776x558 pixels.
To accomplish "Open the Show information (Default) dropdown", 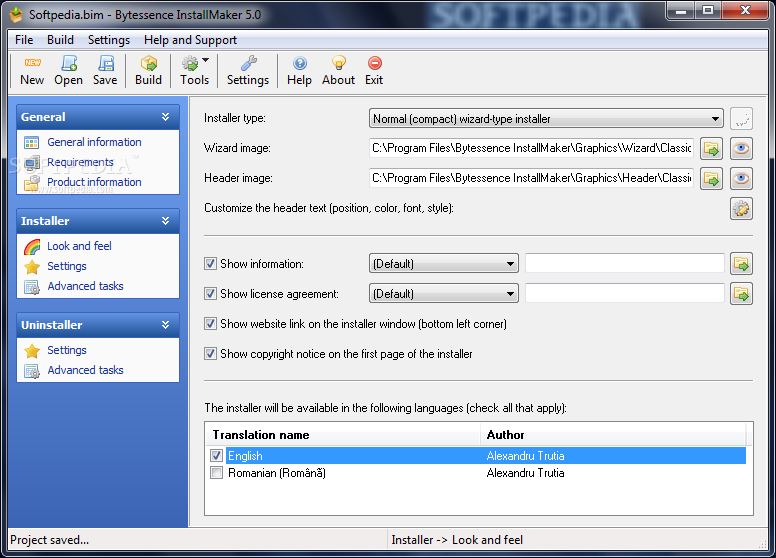I will [443, 264].
